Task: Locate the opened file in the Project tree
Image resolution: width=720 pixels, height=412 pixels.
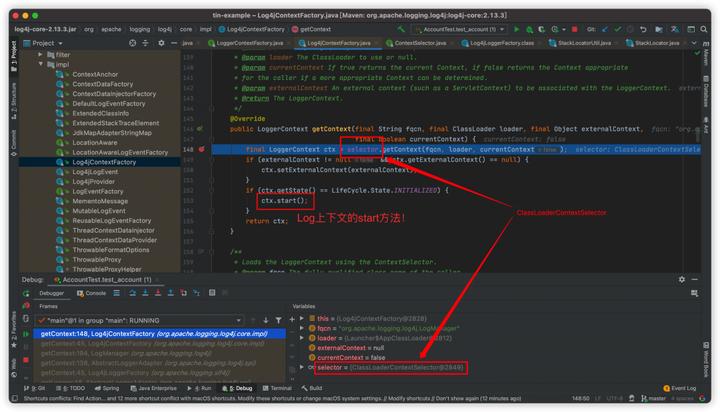Action: [x=132, y=43]
